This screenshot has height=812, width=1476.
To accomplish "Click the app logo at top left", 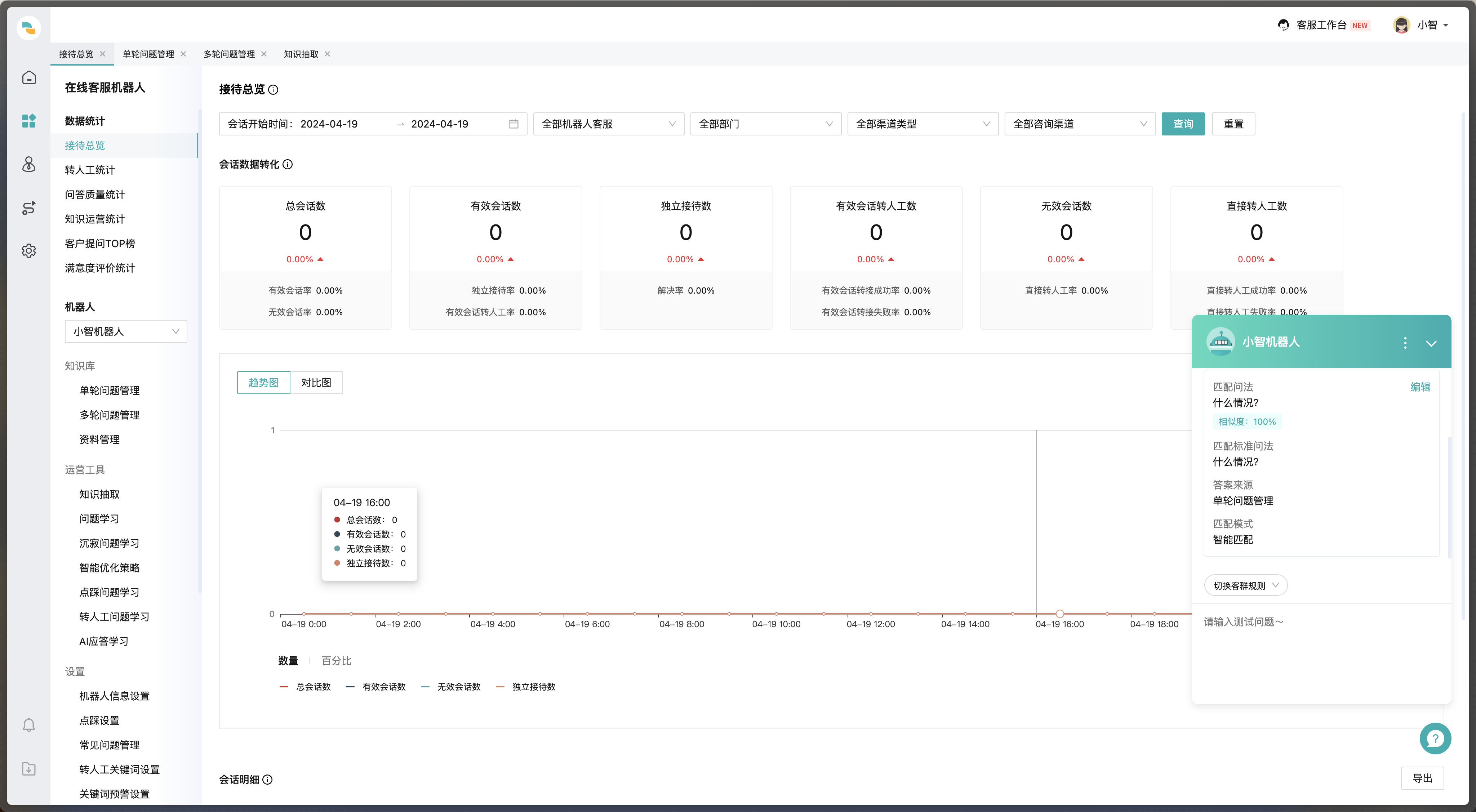I will [29, 27].
